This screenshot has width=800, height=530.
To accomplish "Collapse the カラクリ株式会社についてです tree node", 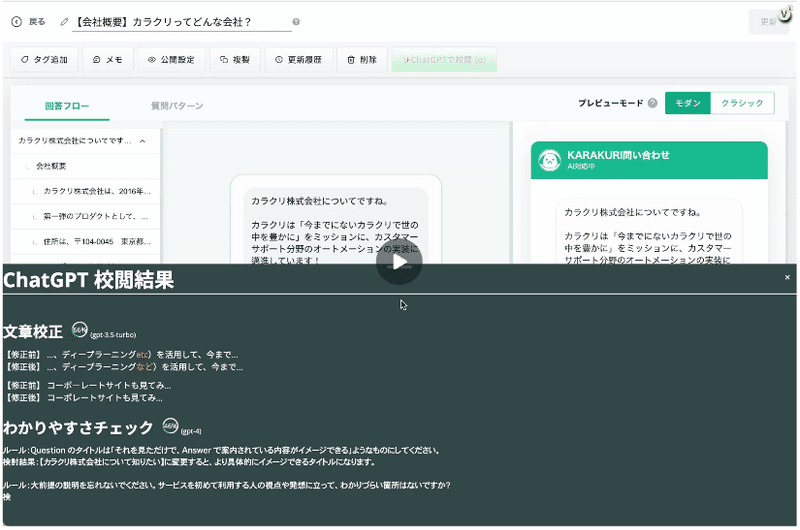I will (142, 141).
